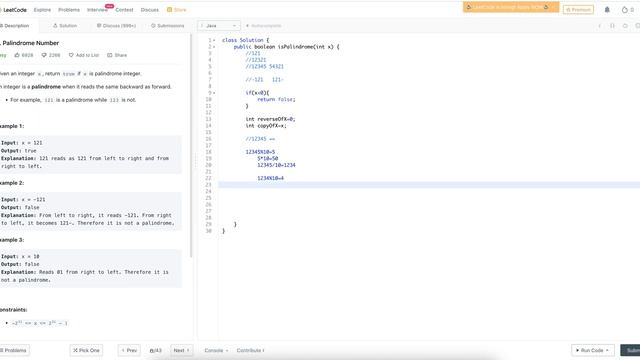Click the Example 2 'Input: x = -121' text
This screenshot has height=360, width=640.
(23, 200)
